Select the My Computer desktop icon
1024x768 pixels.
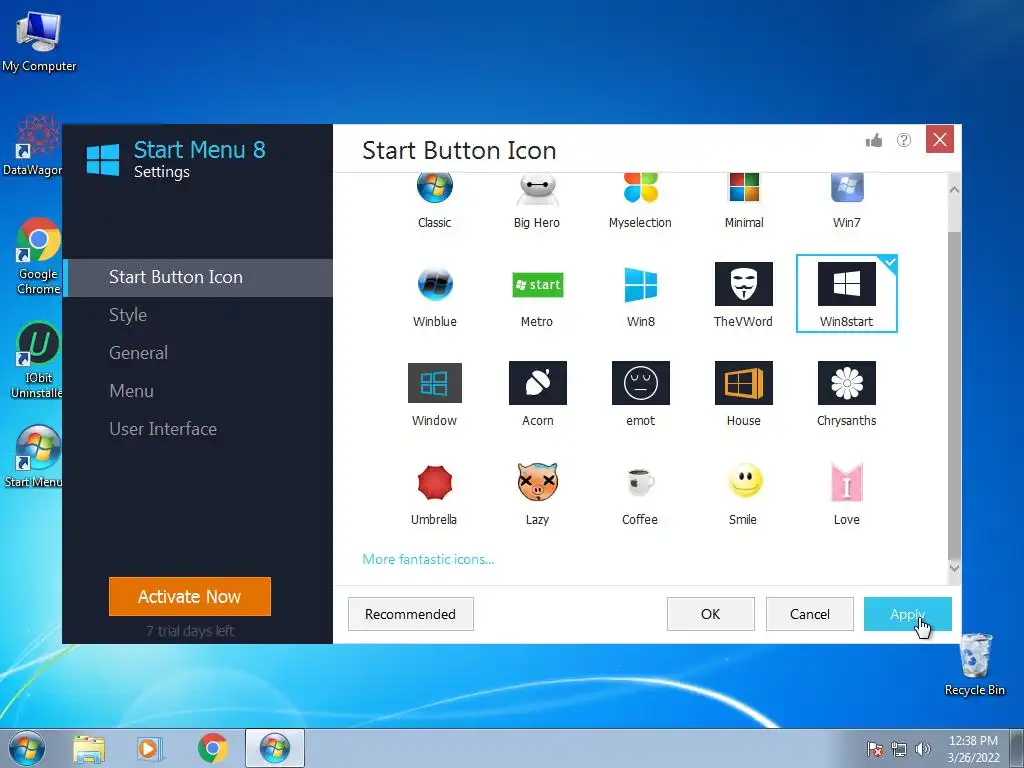coord(39,42)
